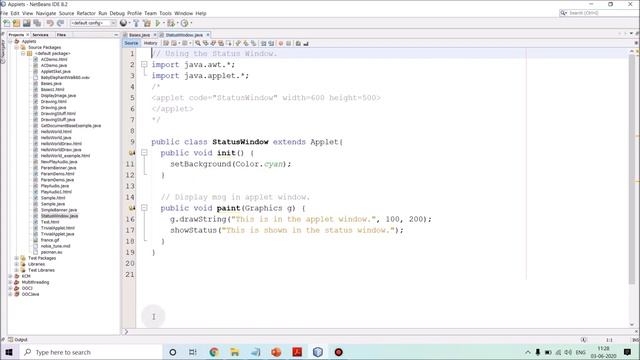This screenshot has width=640, height=360.
Task: Expand the Multithreading project node
Action: point(10,282)
